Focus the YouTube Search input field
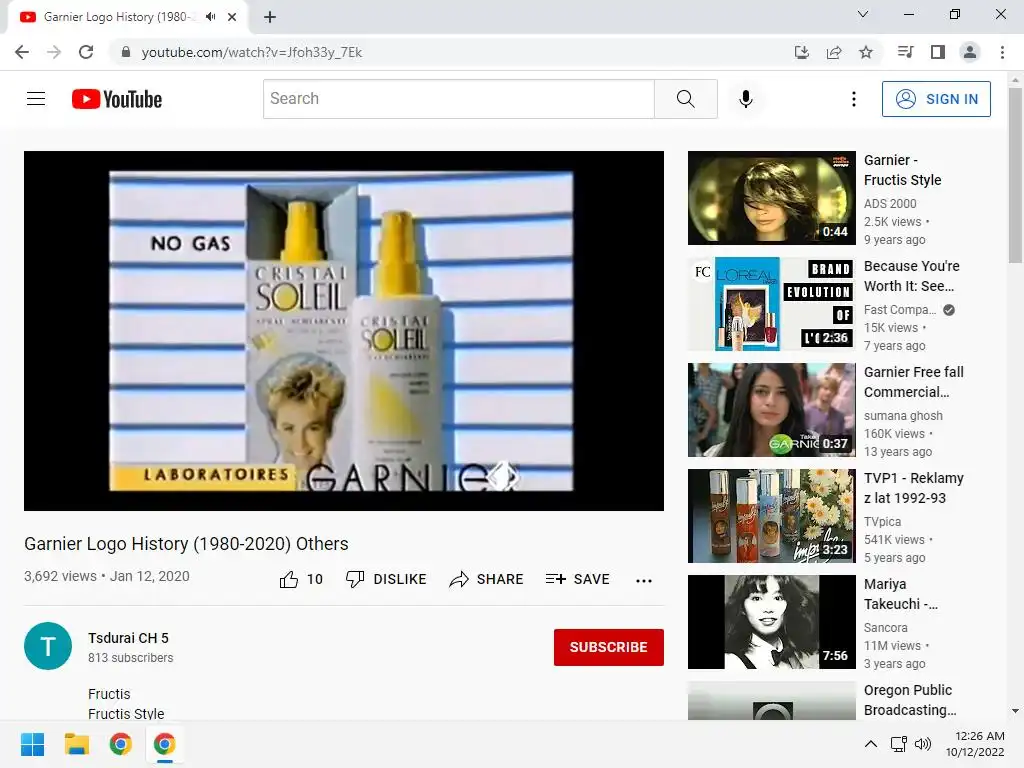Viewport: 1024px width, 768px height. coord(459,99)
